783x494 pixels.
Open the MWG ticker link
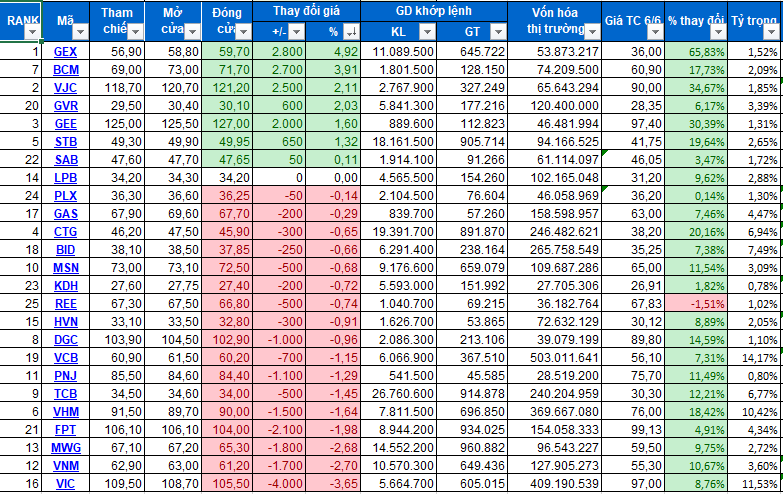tap(66, 448)
